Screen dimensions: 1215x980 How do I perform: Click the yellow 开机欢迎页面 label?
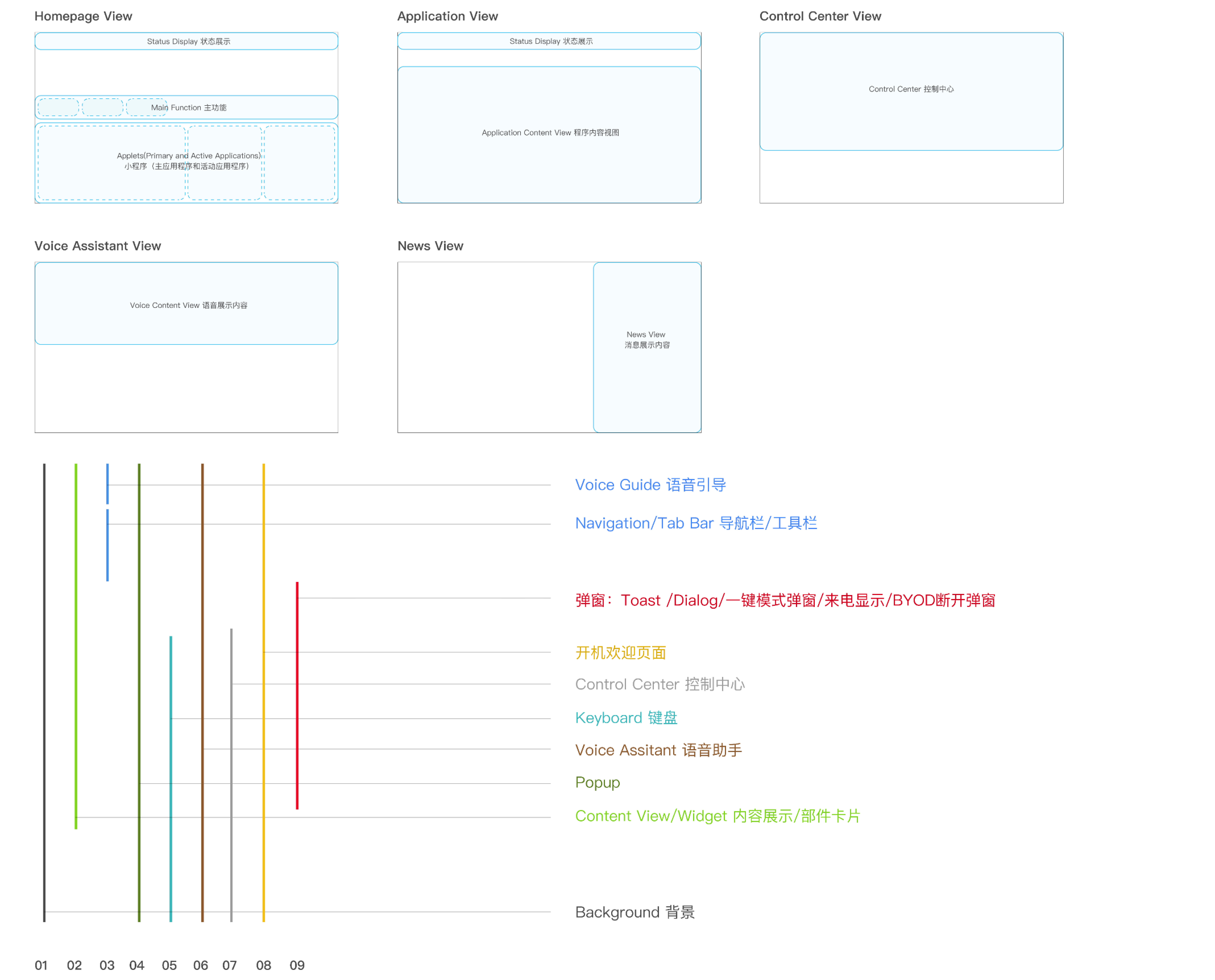[621, 653]
